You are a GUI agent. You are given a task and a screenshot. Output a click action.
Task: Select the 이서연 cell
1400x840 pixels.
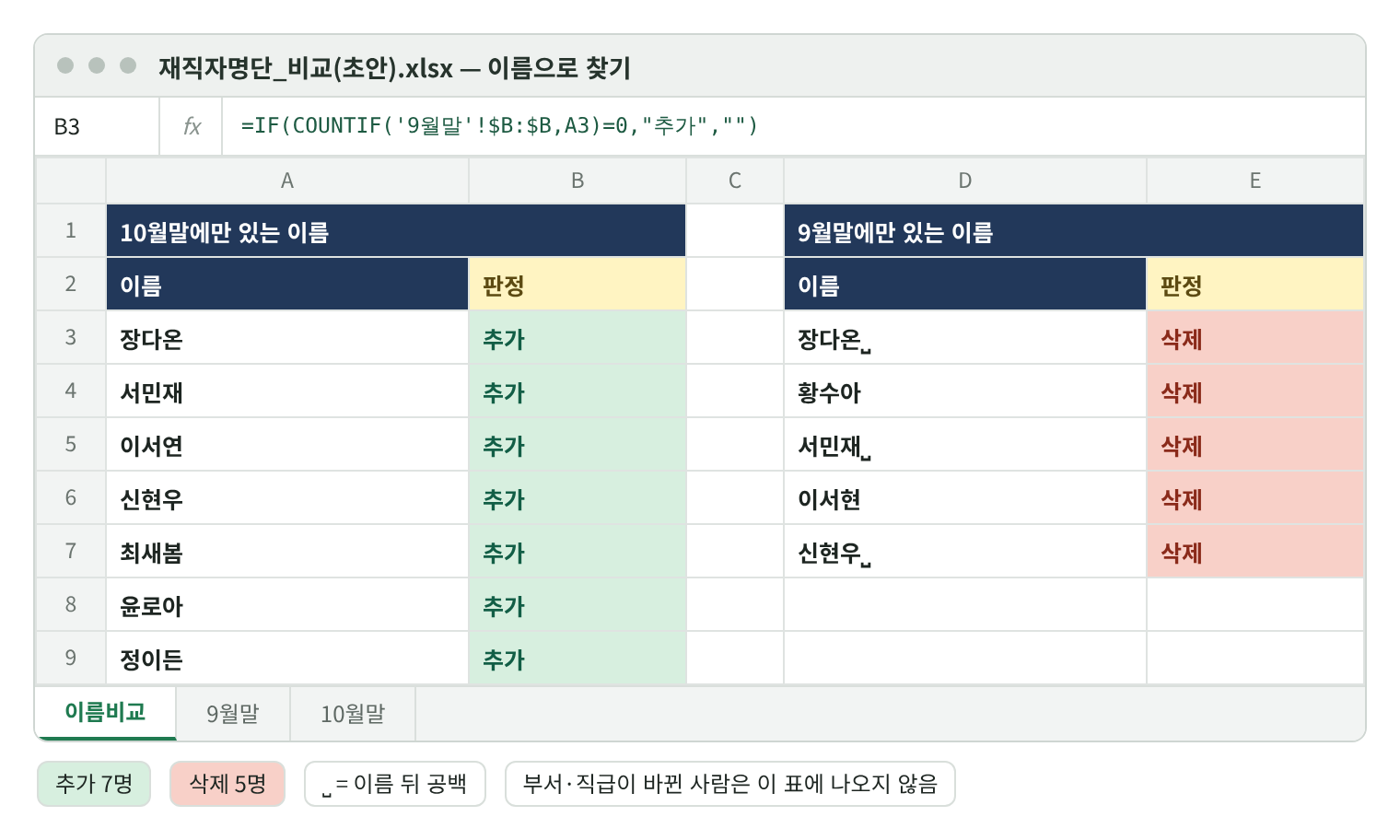287,444
